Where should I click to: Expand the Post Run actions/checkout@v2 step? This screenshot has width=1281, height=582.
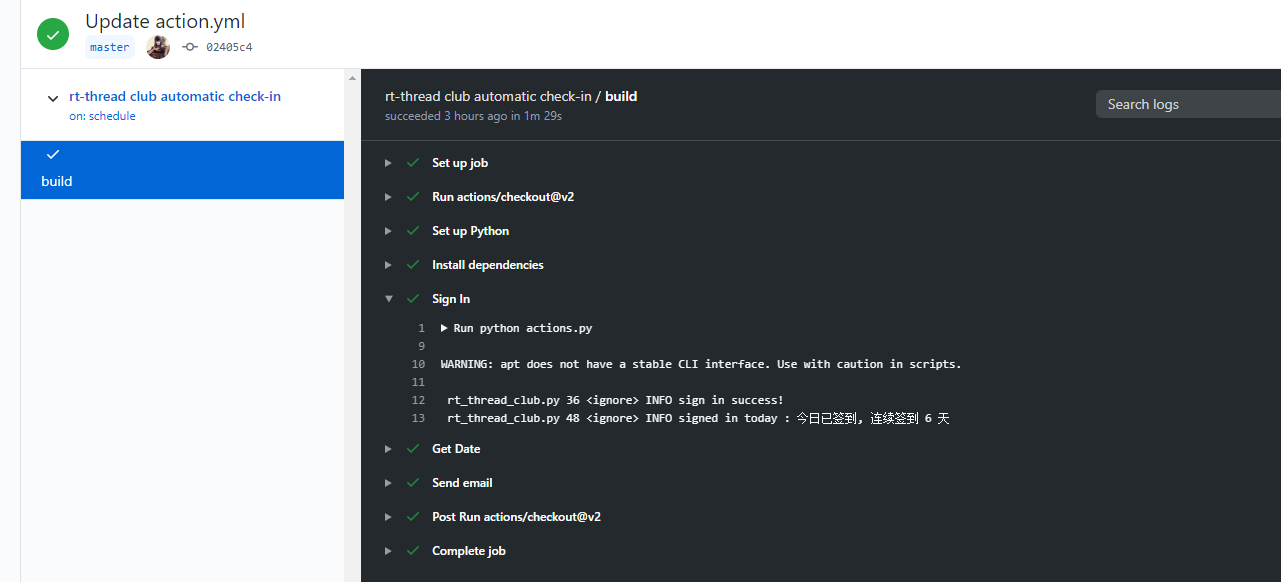click(388, 517)
